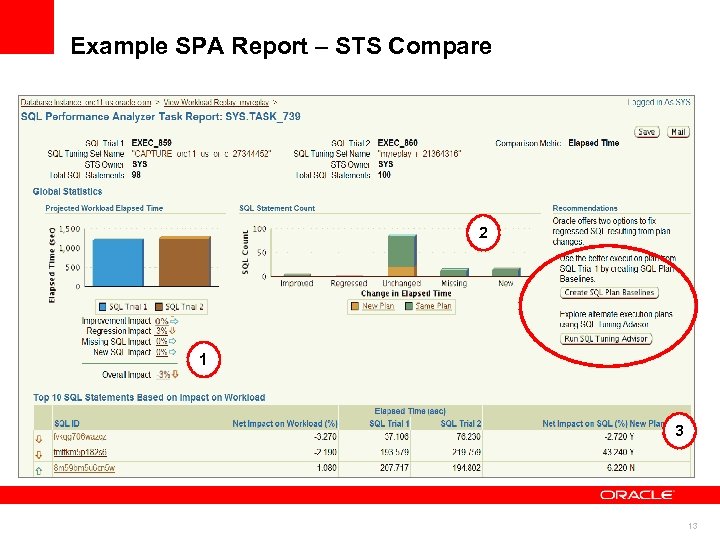
Task: Click Top 10 SQL Statements heading
Action: pos(149,397)
